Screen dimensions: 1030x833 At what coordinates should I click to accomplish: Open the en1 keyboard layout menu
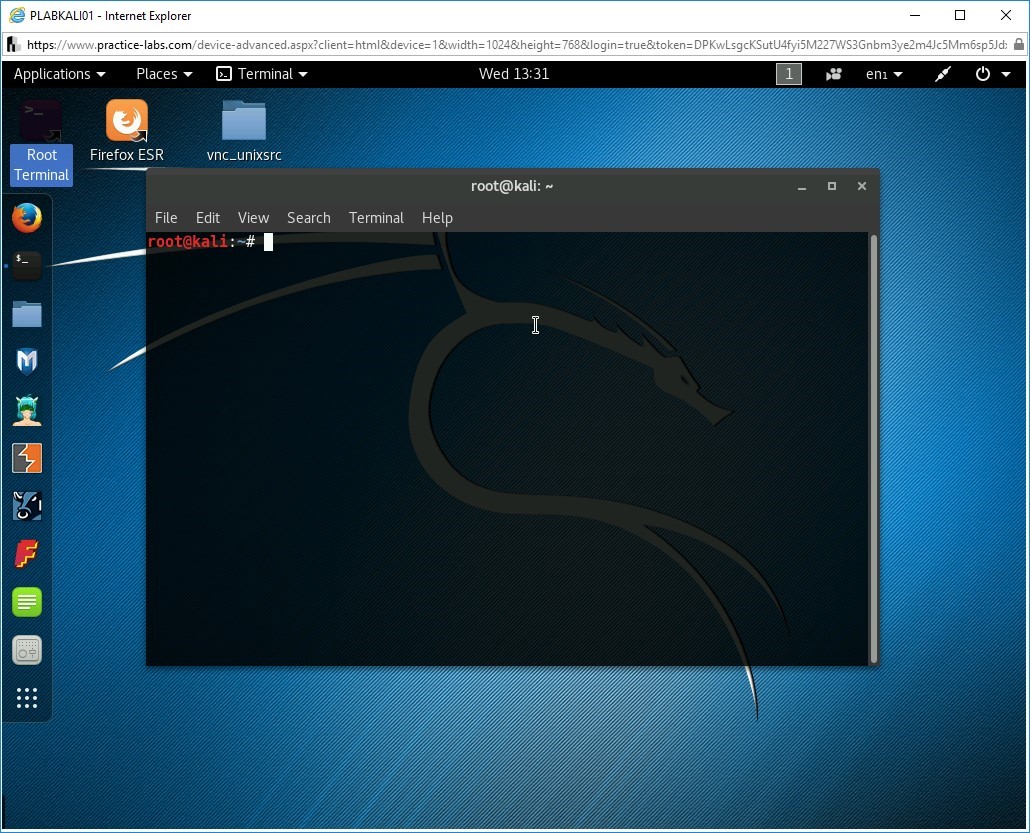pos(884,74)
